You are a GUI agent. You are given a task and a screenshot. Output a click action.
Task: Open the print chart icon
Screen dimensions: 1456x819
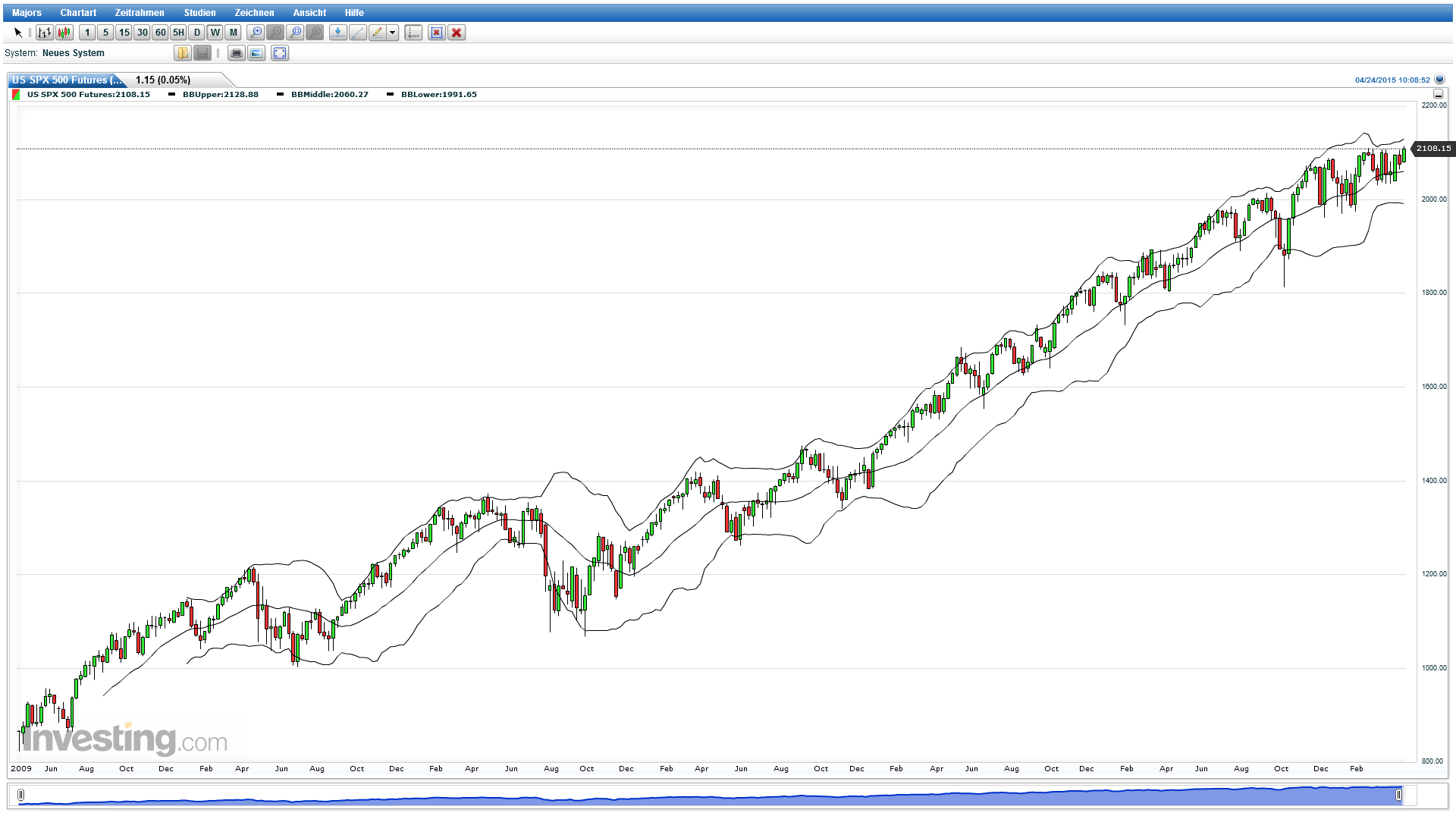[237, 53]
